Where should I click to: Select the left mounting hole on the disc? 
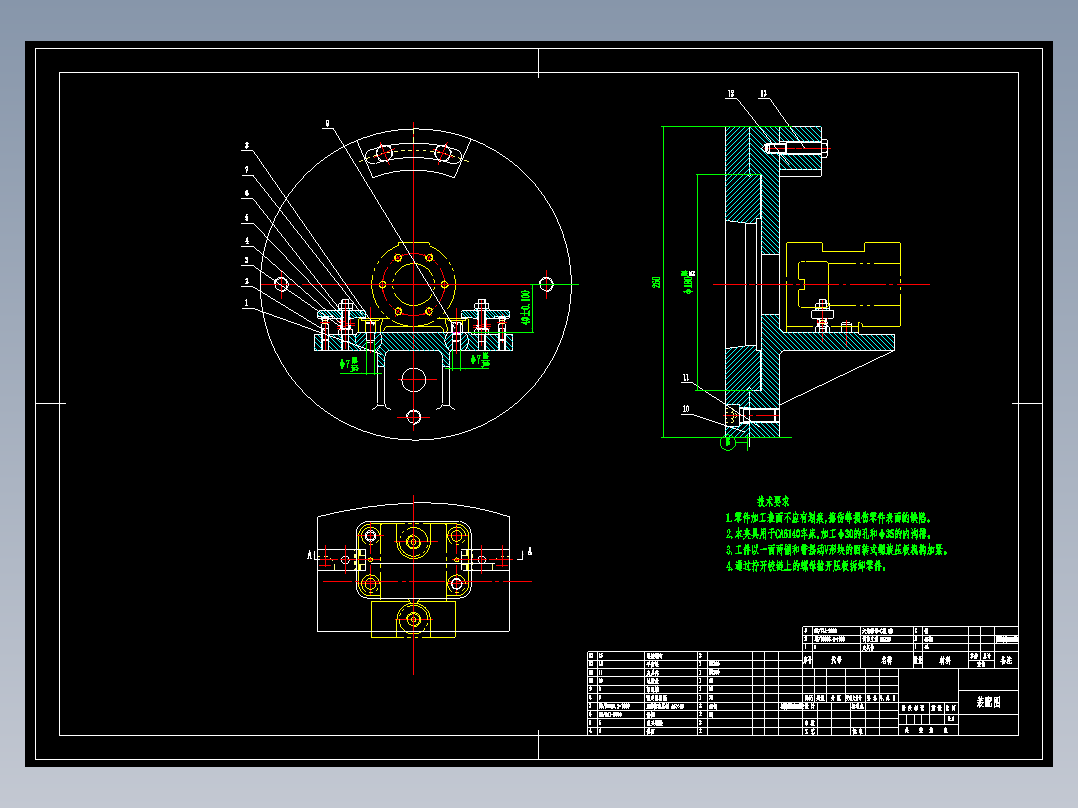click(280, 283)
